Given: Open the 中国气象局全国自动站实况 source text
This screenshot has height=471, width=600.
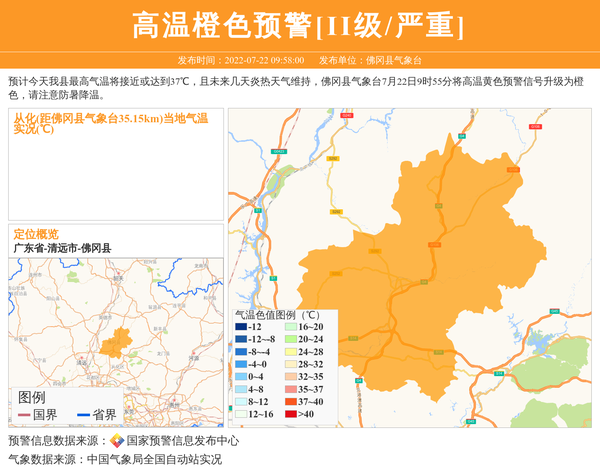Looking at the screenshot, I should [x=154, y=460].
